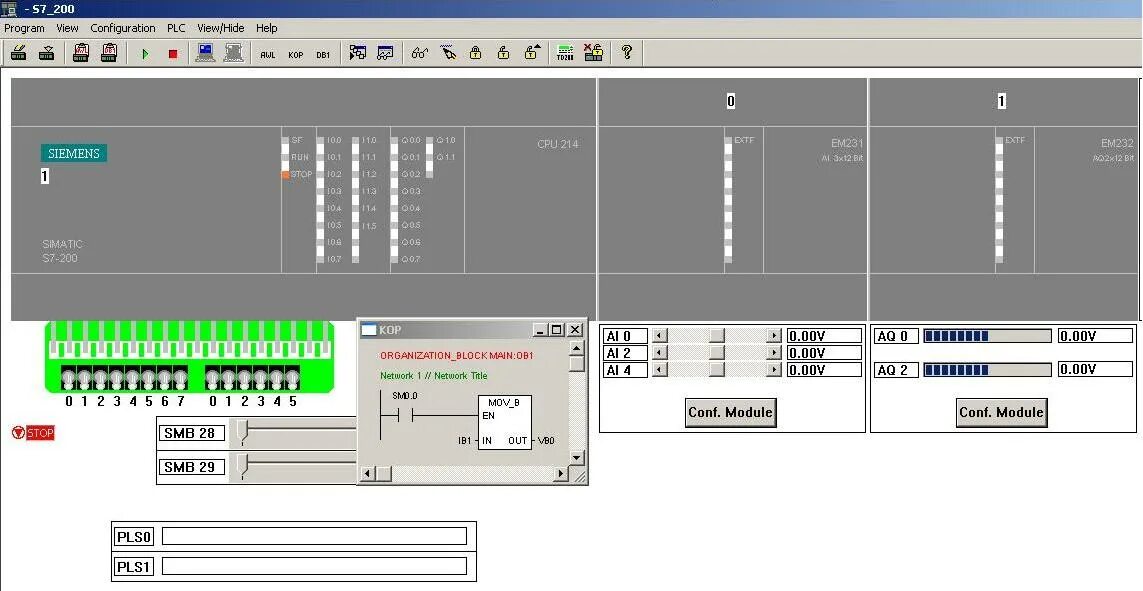This screenshot has width=1143, height=591.
Task: Open the TD200 display icon
Action: click(565, 53)
